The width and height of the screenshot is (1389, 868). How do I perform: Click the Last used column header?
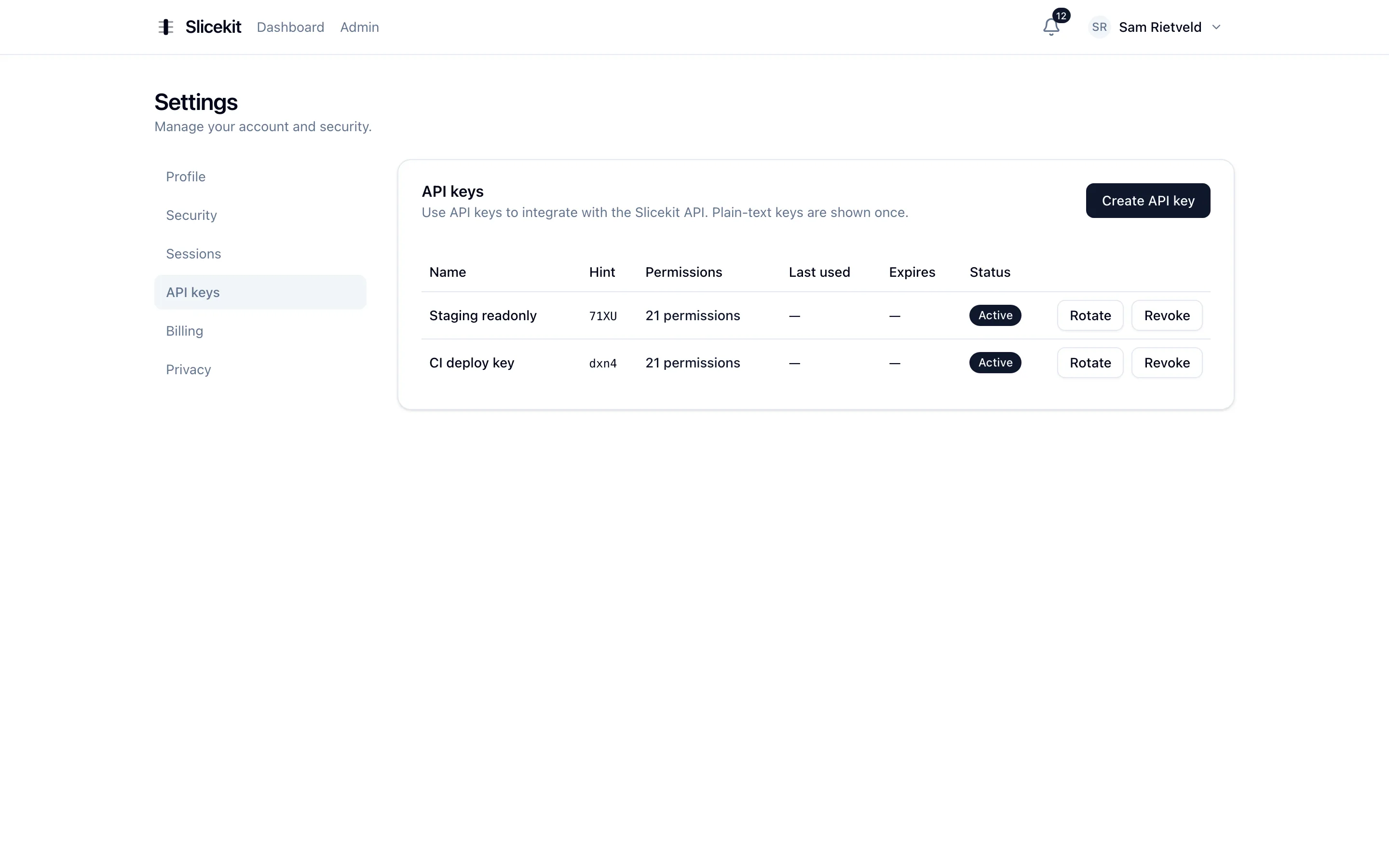pyautogui.click(x=819, y=272)
